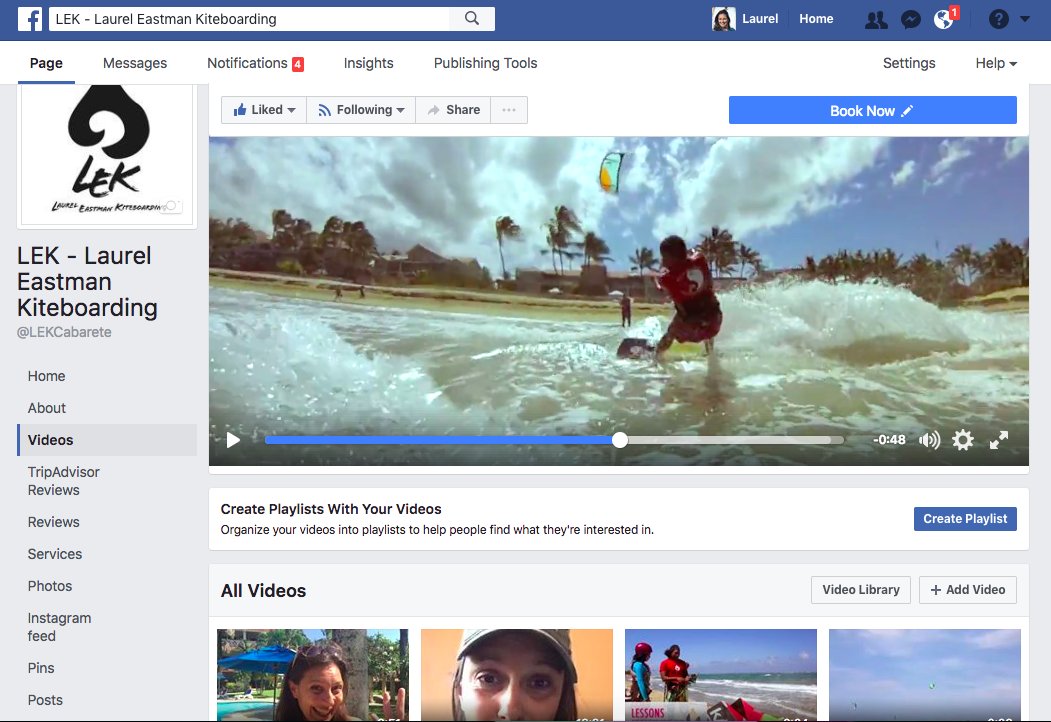Viewport: 1051px width, 722px height.
Task: Click Add Video button
Action: [x=967, y=590]
